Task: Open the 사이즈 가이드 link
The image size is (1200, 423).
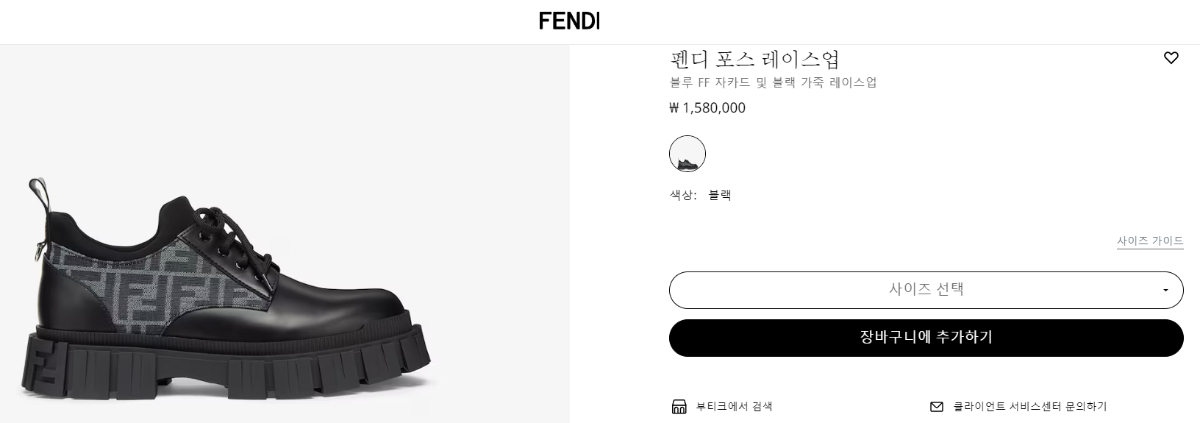Action: coord(1150,241)
